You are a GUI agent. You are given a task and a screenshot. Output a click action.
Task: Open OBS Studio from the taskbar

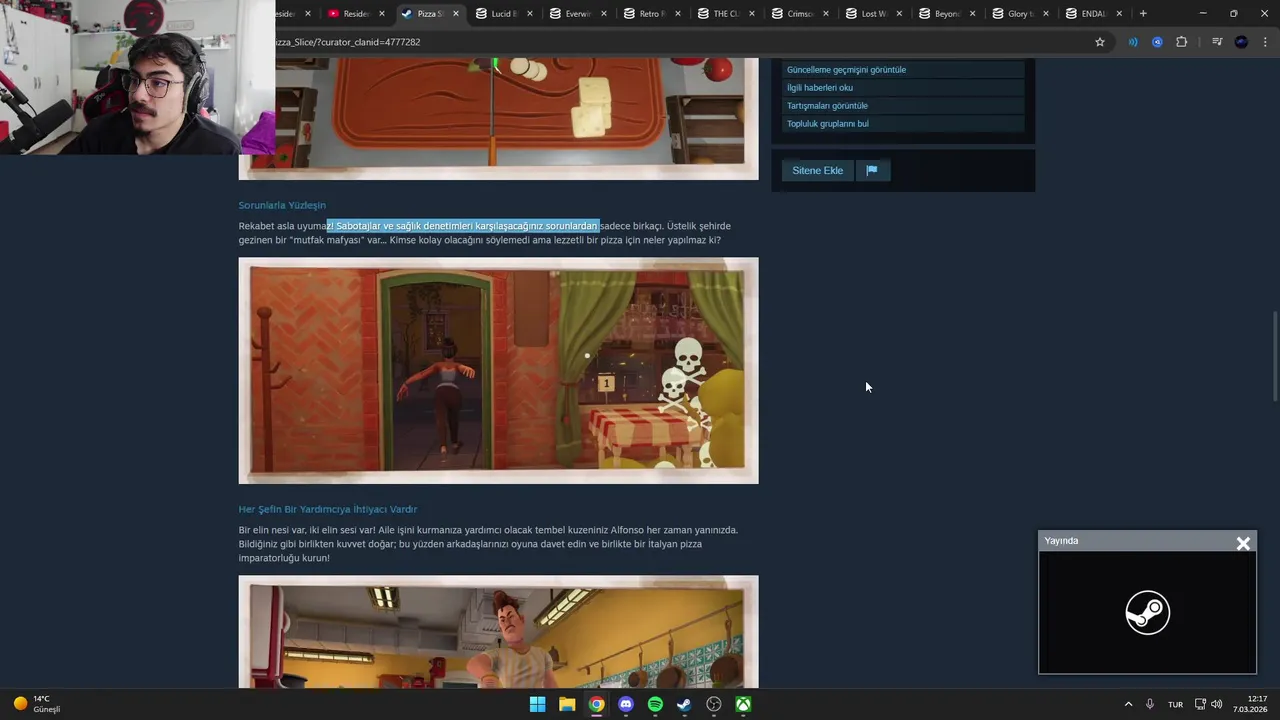[714, 704]
